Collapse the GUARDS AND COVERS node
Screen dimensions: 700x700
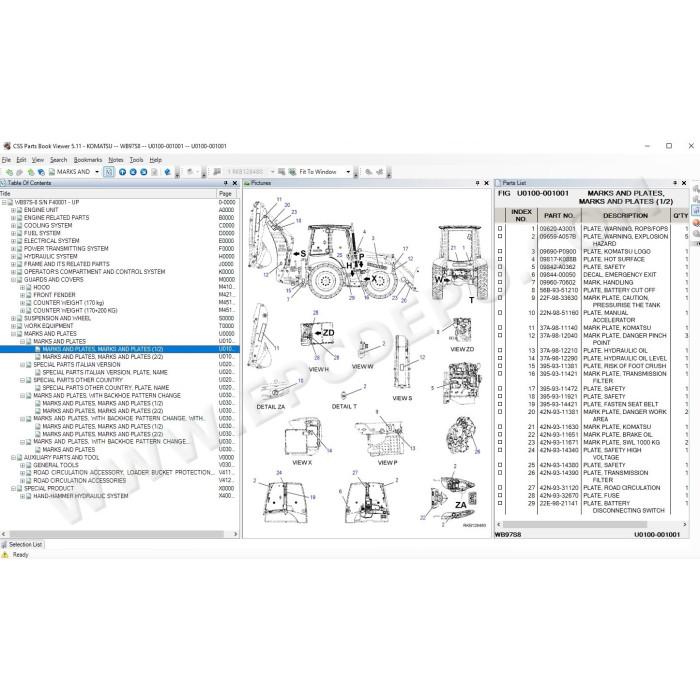pyautogui.click(x=13, y=279)
